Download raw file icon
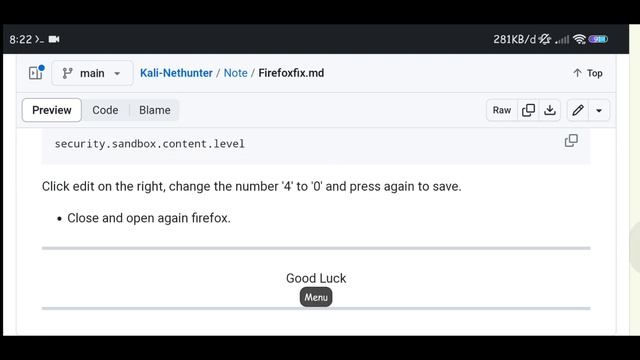This screenshot has height=360, width=640. 550,110
